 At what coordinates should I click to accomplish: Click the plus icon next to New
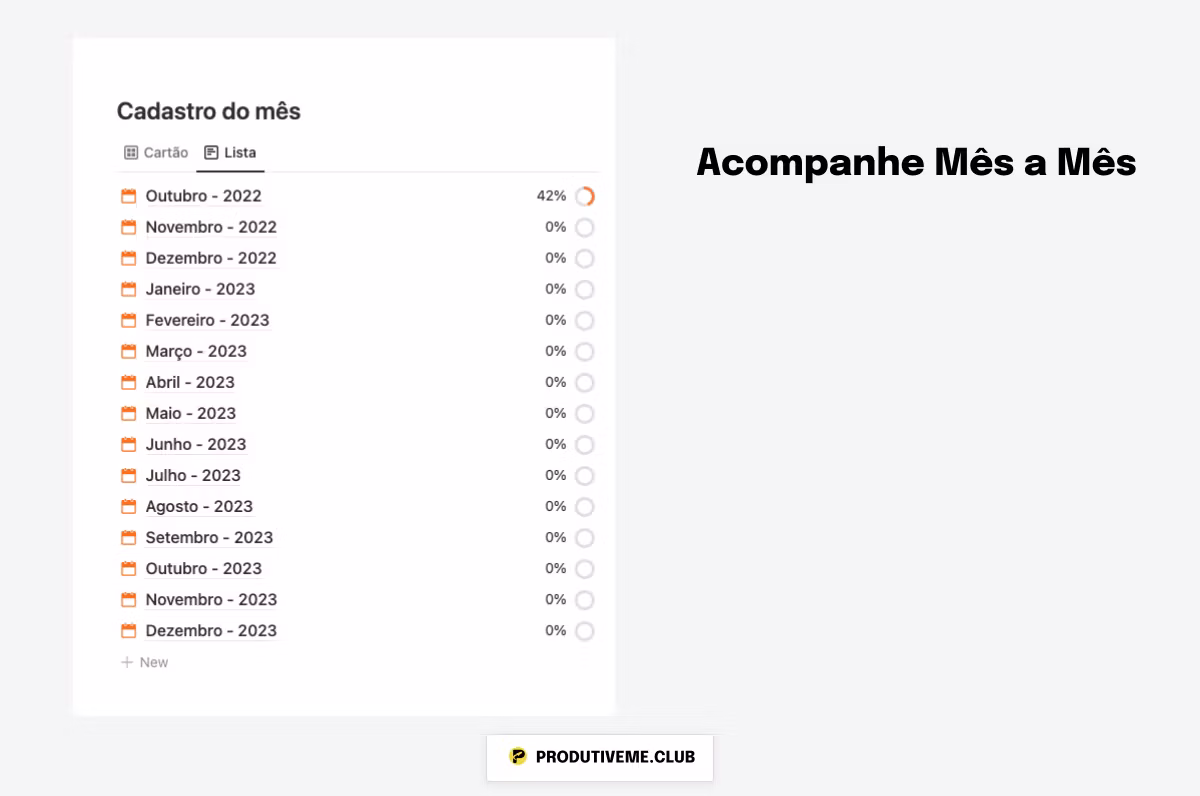(127, 662)
